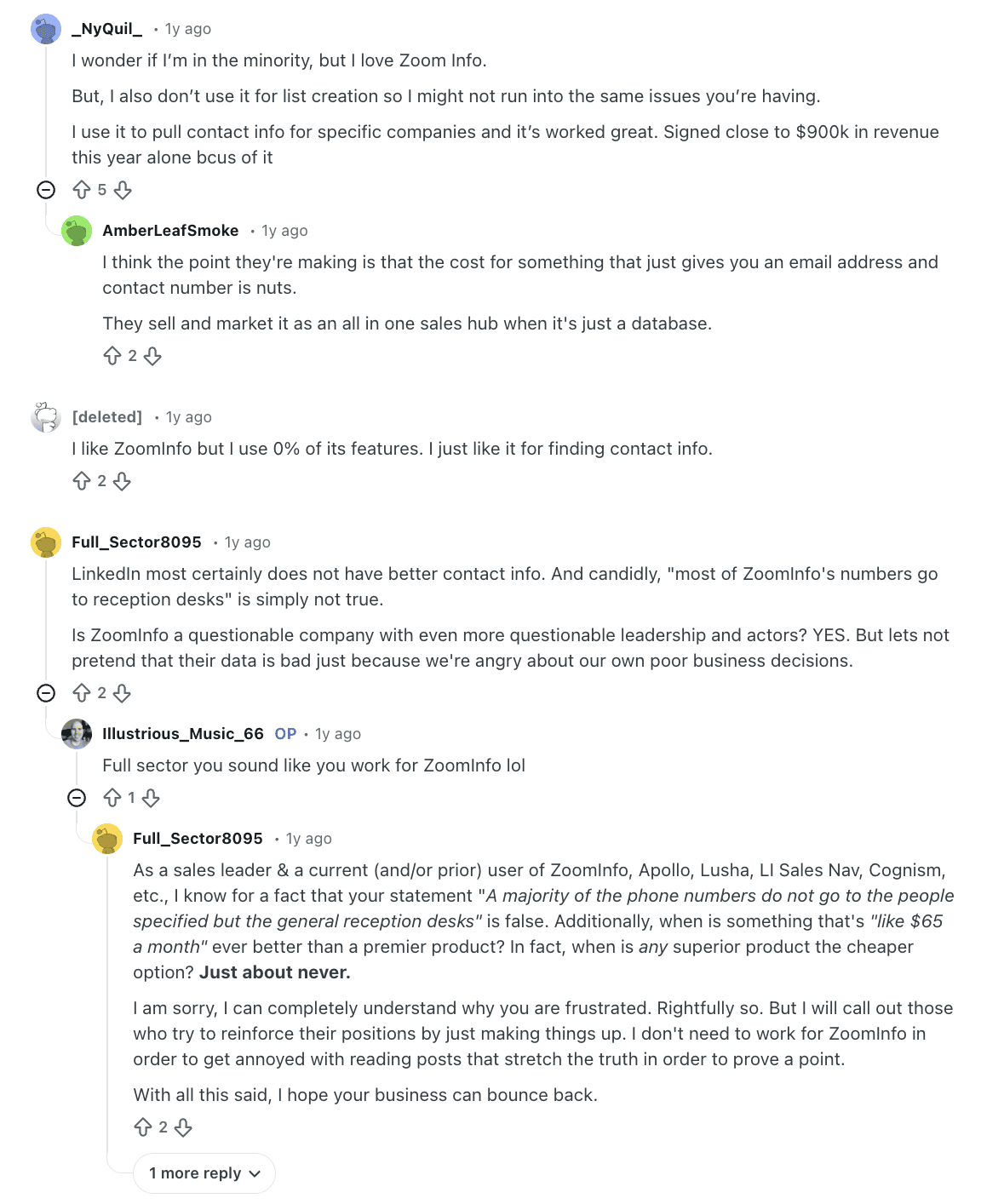Click the 1y ago timestamp on deleted comment
The width and height of the screenshot is (981, 1204).
[x=188, y=416]
